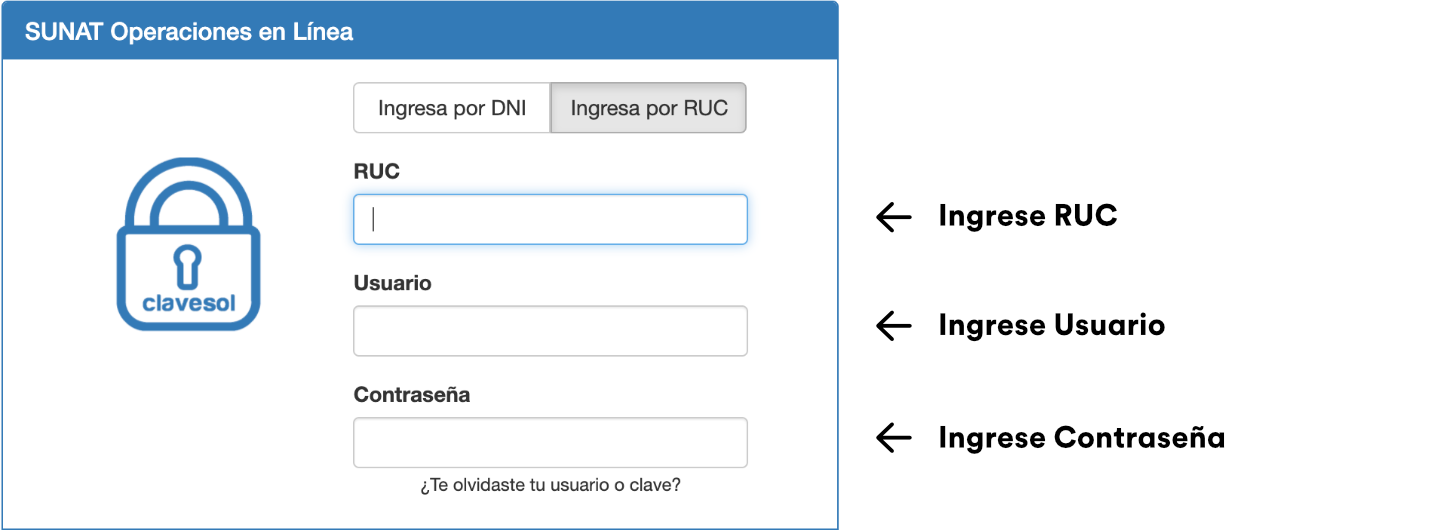Image resolution: width=1430 pixels, height=530 pixels.
Task: Select the Ingresa por RUC tab
Action: click(x=649, y=108)
